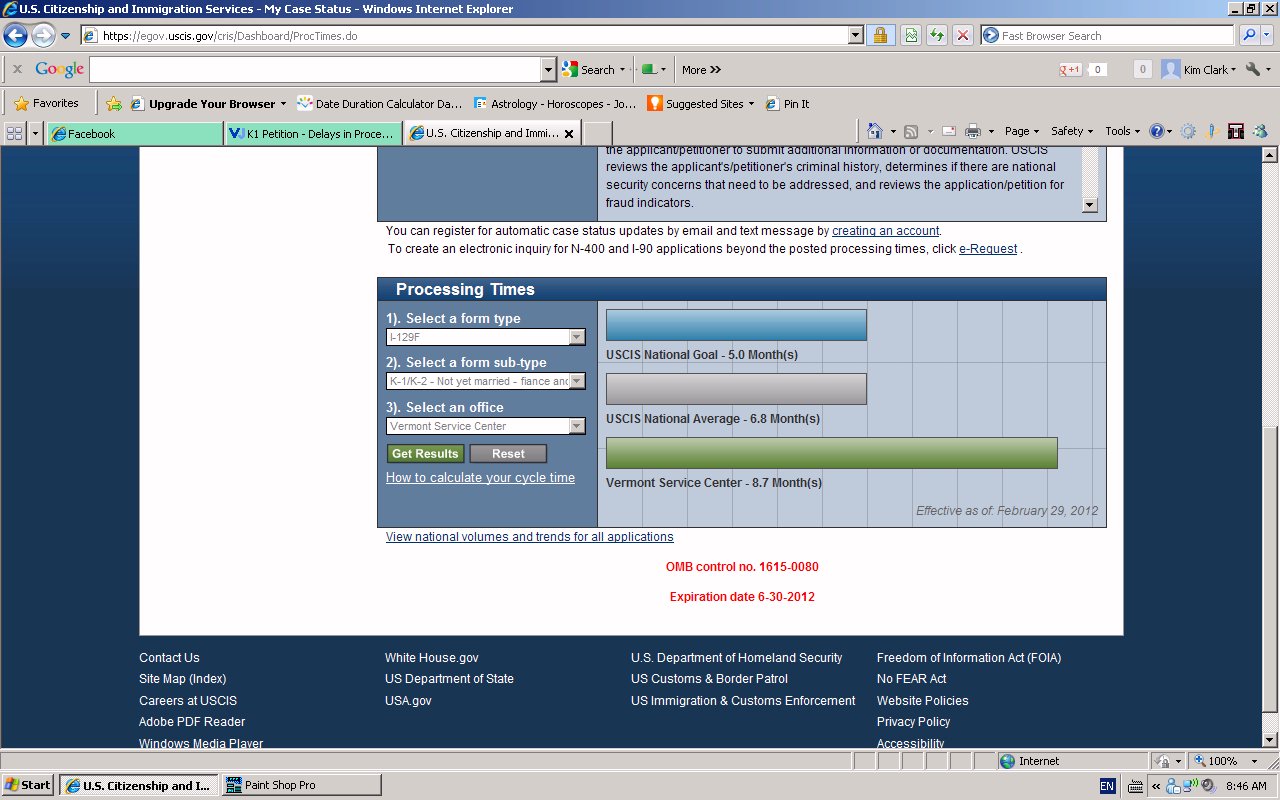The height and width of the screenshot is (800, 1280).
Task: Open the Page menu
Action: pos(1022,131)
